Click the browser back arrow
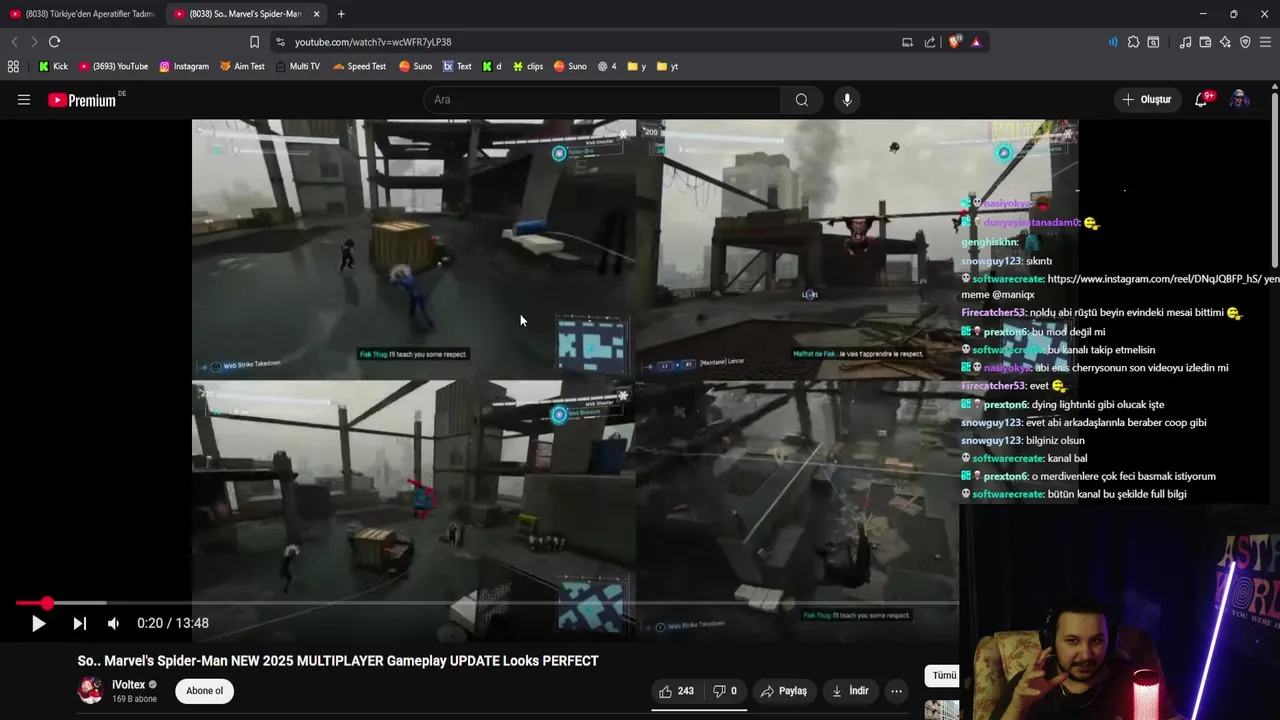 tap(14, 42)
